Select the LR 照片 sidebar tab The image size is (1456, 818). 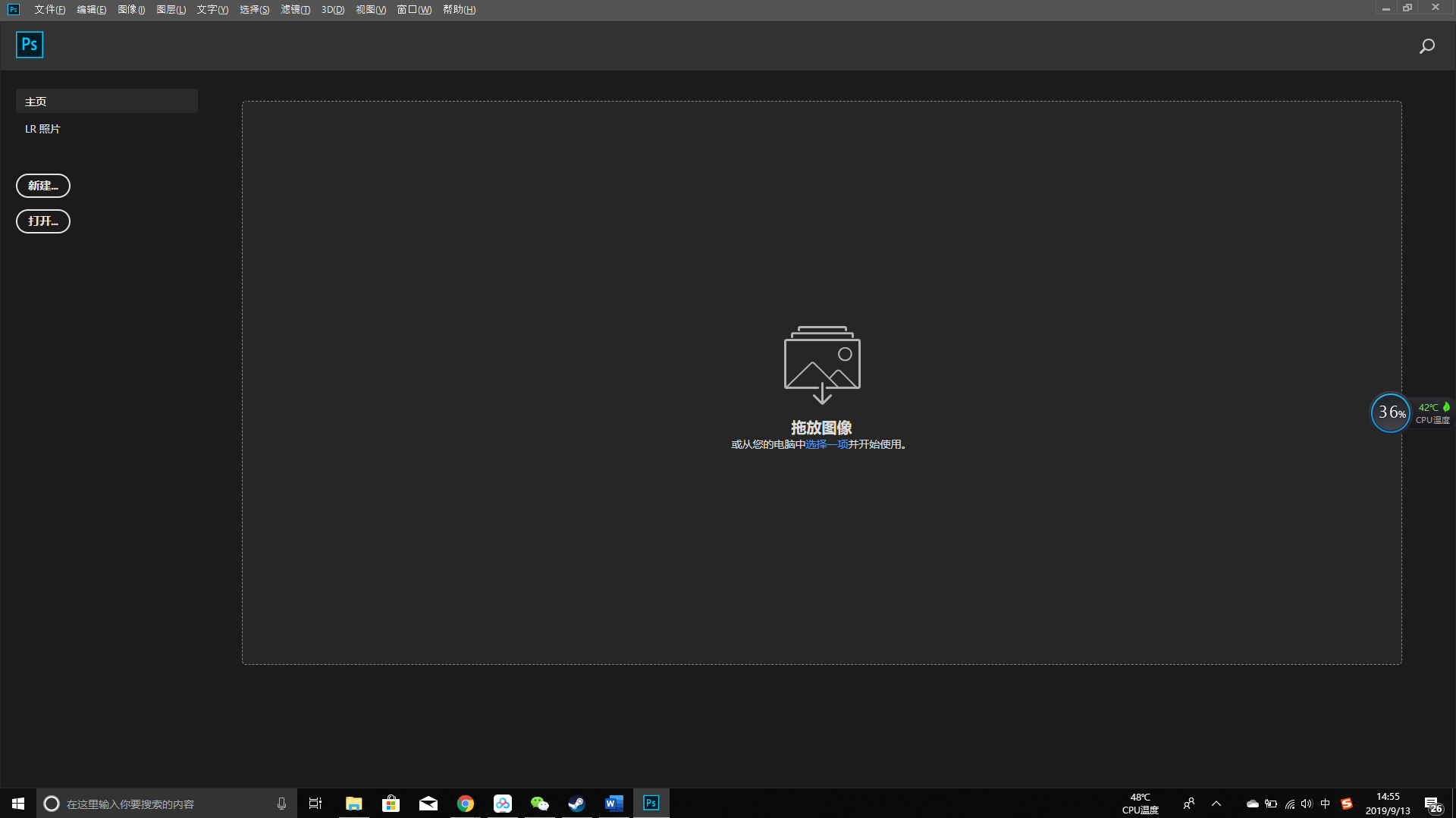click(x=107, y=129)
